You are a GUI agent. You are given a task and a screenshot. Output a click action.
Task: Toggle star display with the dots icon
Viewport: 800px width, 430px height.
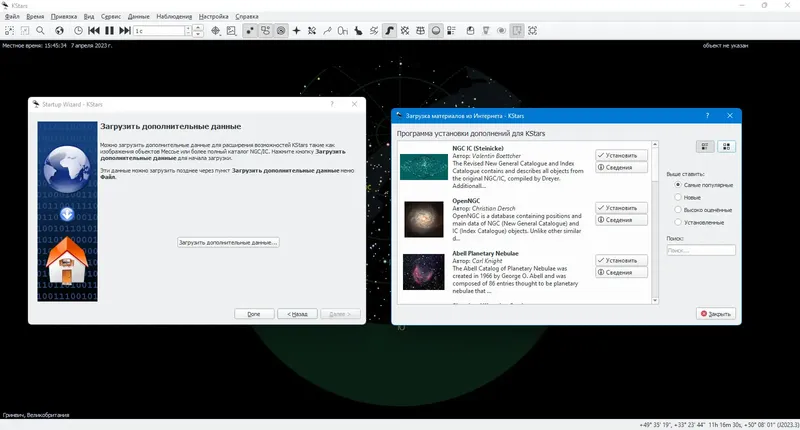coord(249,31)
